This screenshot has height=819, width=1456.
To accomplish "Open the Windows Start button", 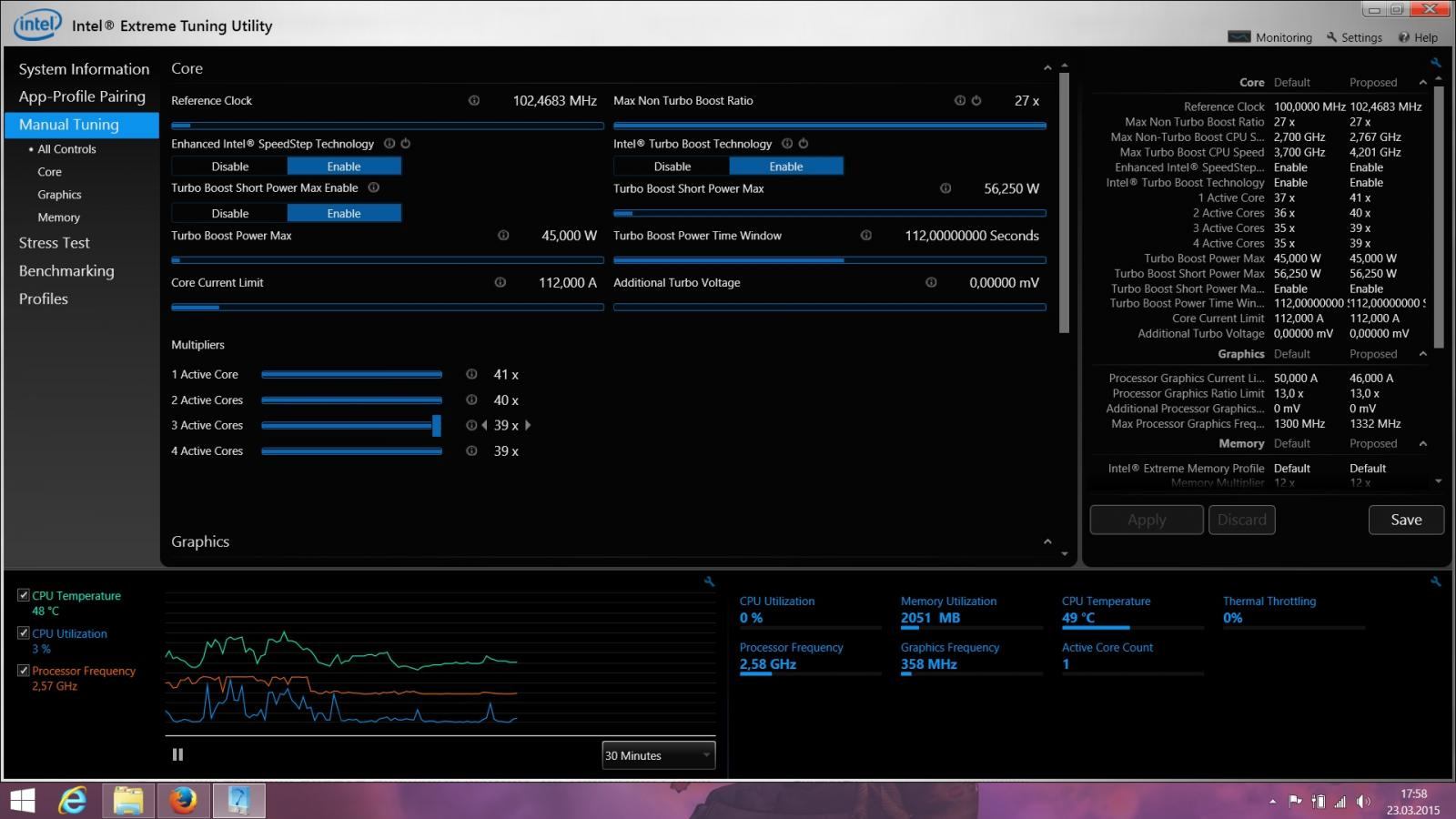I will coord(22,801).
